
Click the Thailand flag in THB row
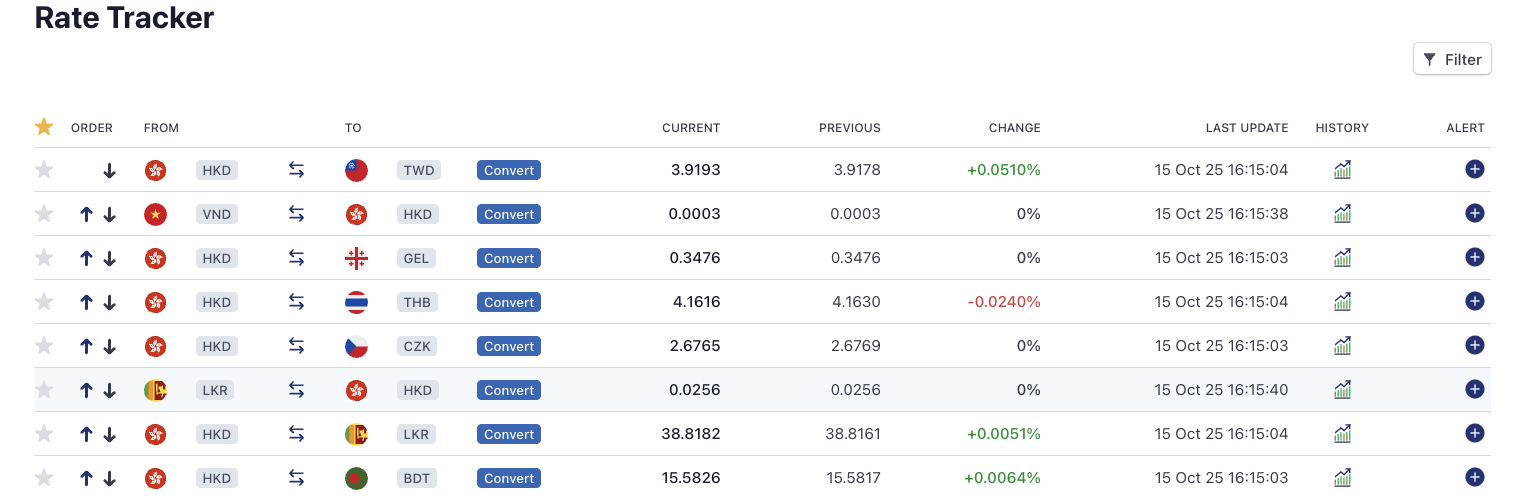pos(356,302)
